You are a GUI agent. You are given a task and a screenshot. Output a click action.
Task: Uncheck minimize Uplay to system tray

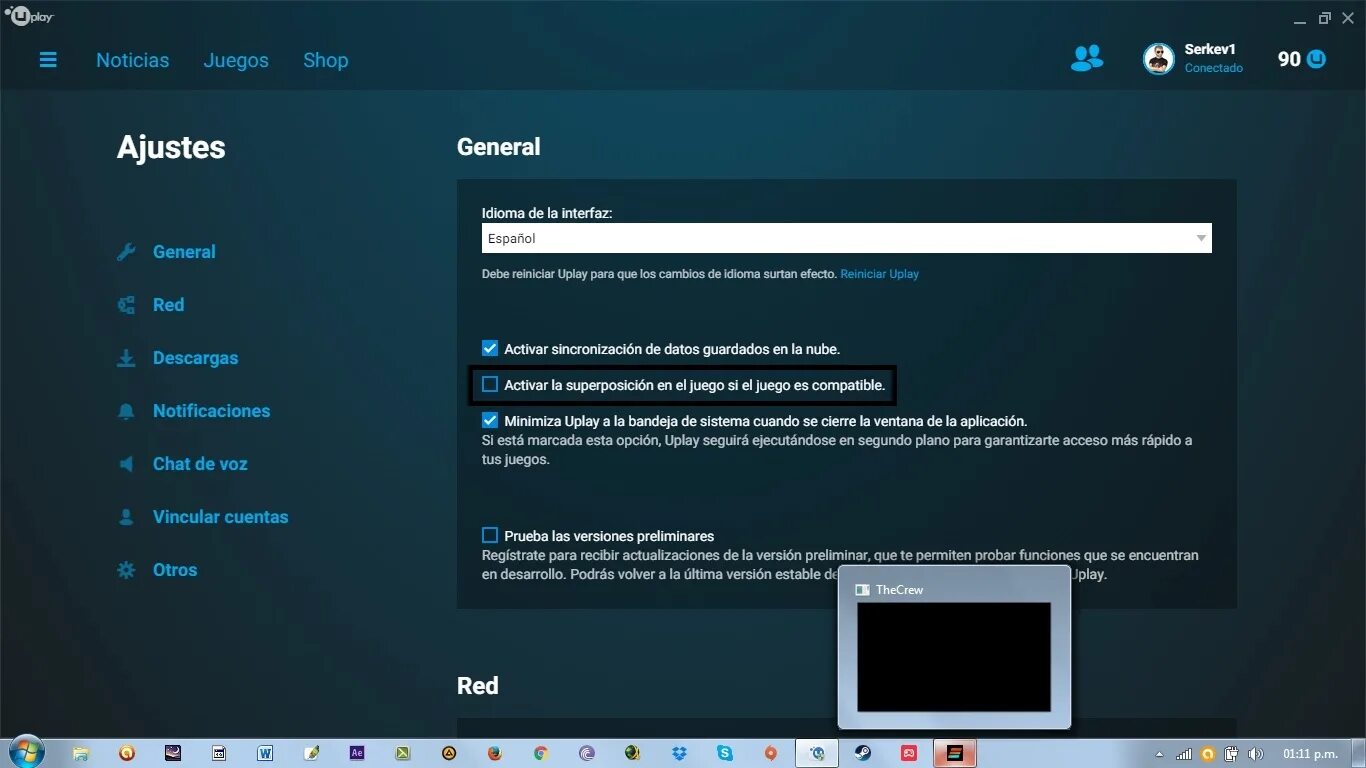pyautogui.click(x=490, y=420)
